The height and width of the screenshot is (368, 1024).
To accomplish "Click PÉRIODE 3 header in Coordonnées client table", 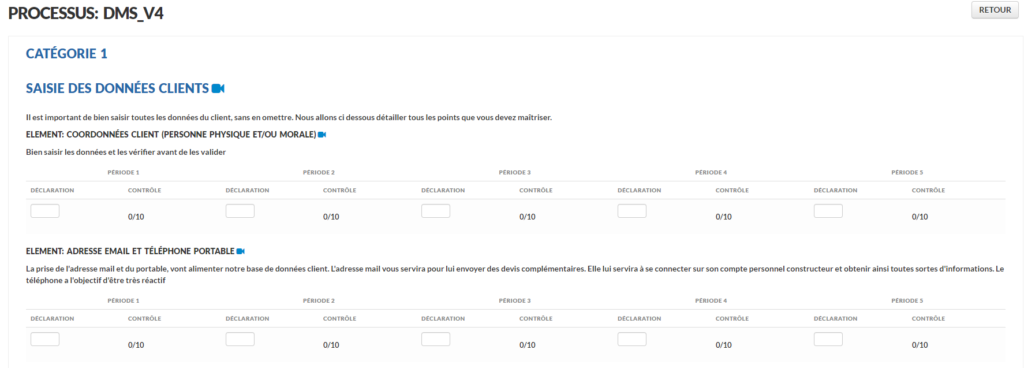I will click(515, 172).
